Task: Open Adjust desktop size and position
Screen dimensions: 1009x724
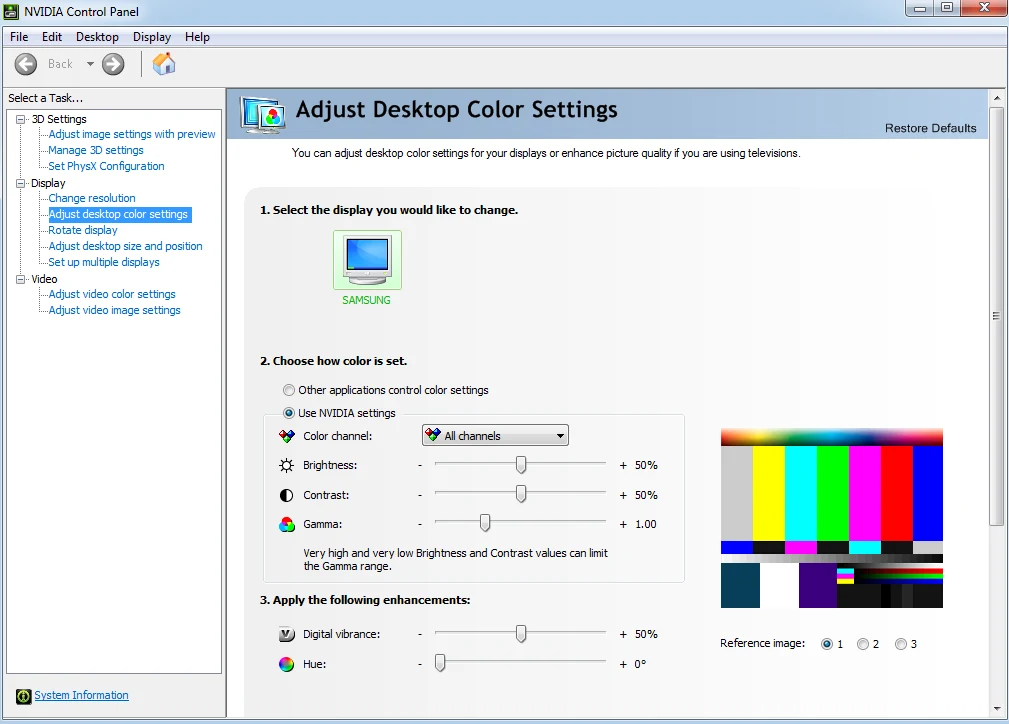Action: tap(125, 246)
